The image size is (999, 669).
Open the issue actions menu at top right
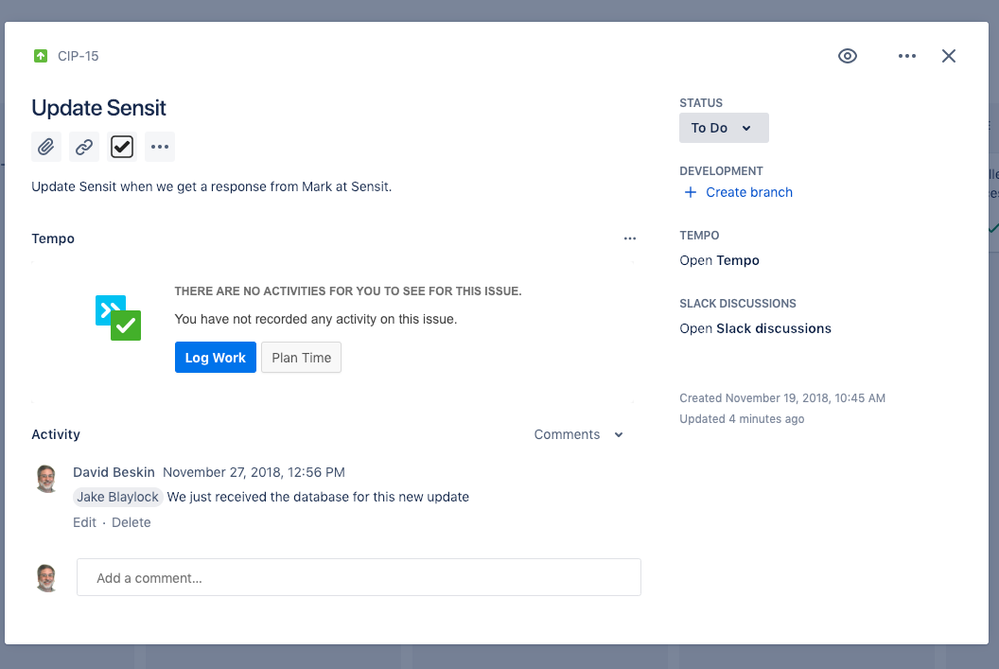[906, 56]
